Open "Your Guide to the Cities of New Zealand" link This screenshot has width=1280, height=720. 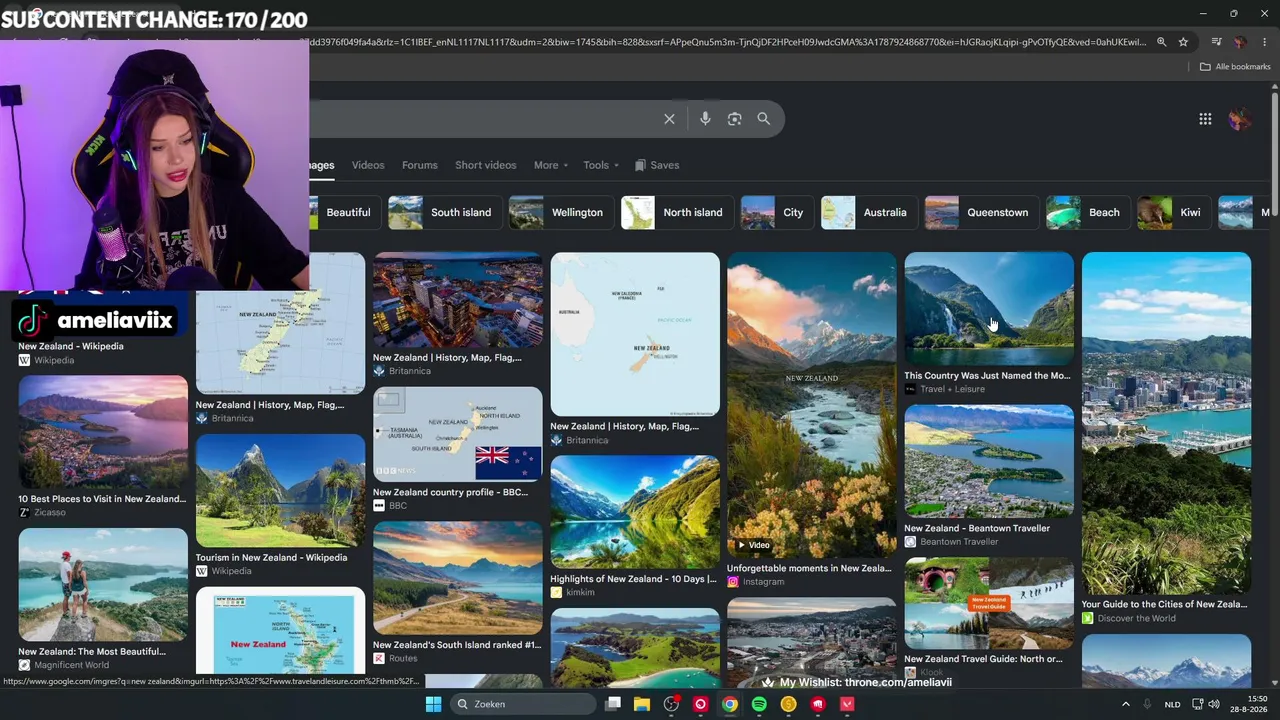coord(1164,605)
